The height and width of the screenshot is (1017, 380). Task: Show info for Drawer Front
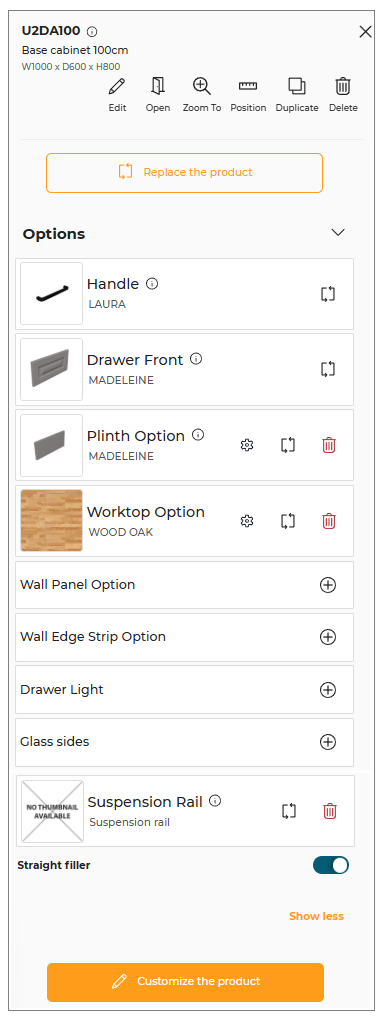[196, 359]
